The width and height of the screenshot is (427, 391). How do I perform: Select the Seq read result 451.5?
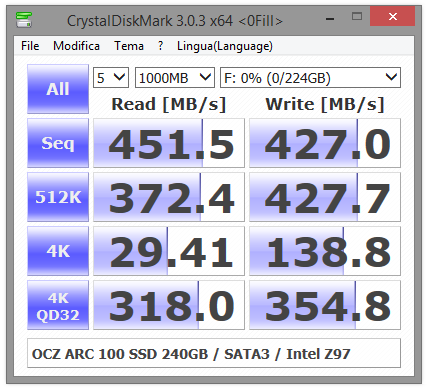[x=169, y=143]
